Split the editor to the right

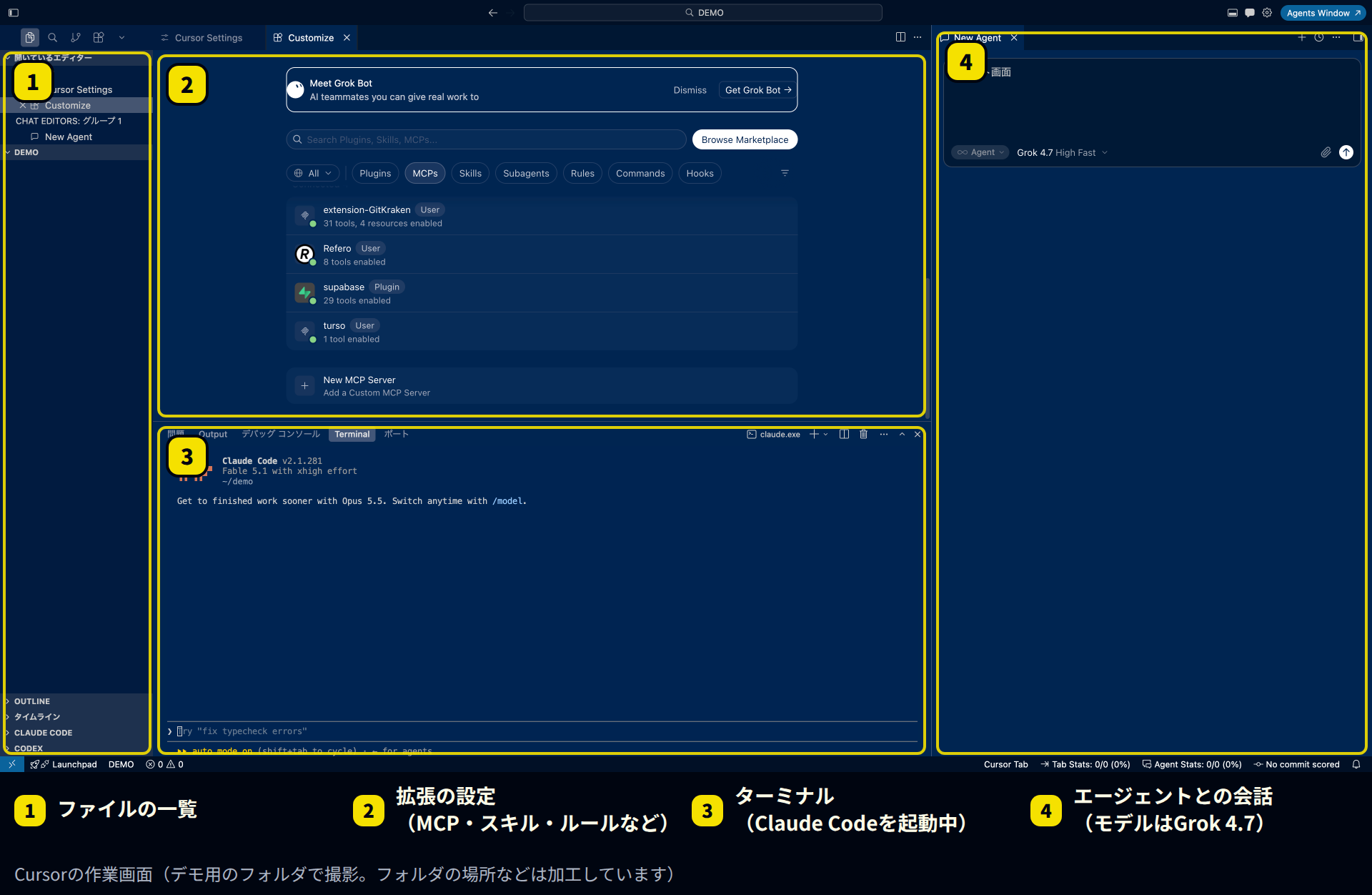[900, 37]
